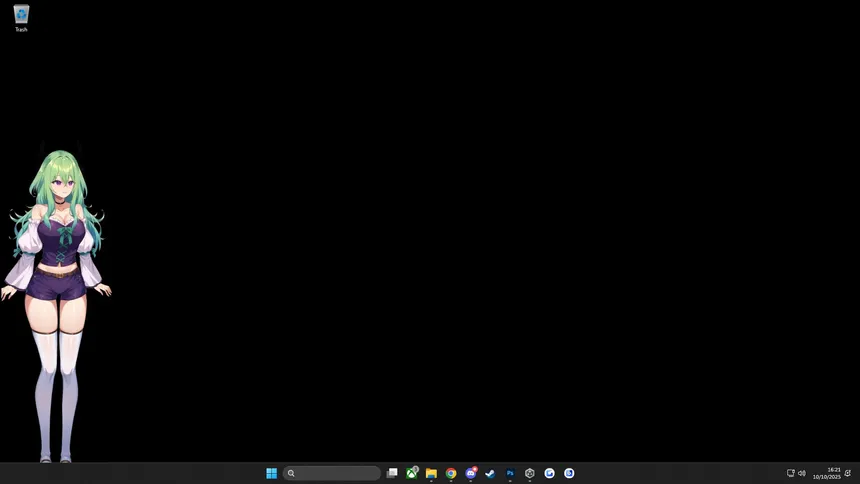Open the Windows Start menu

click(x=271, y=473)
